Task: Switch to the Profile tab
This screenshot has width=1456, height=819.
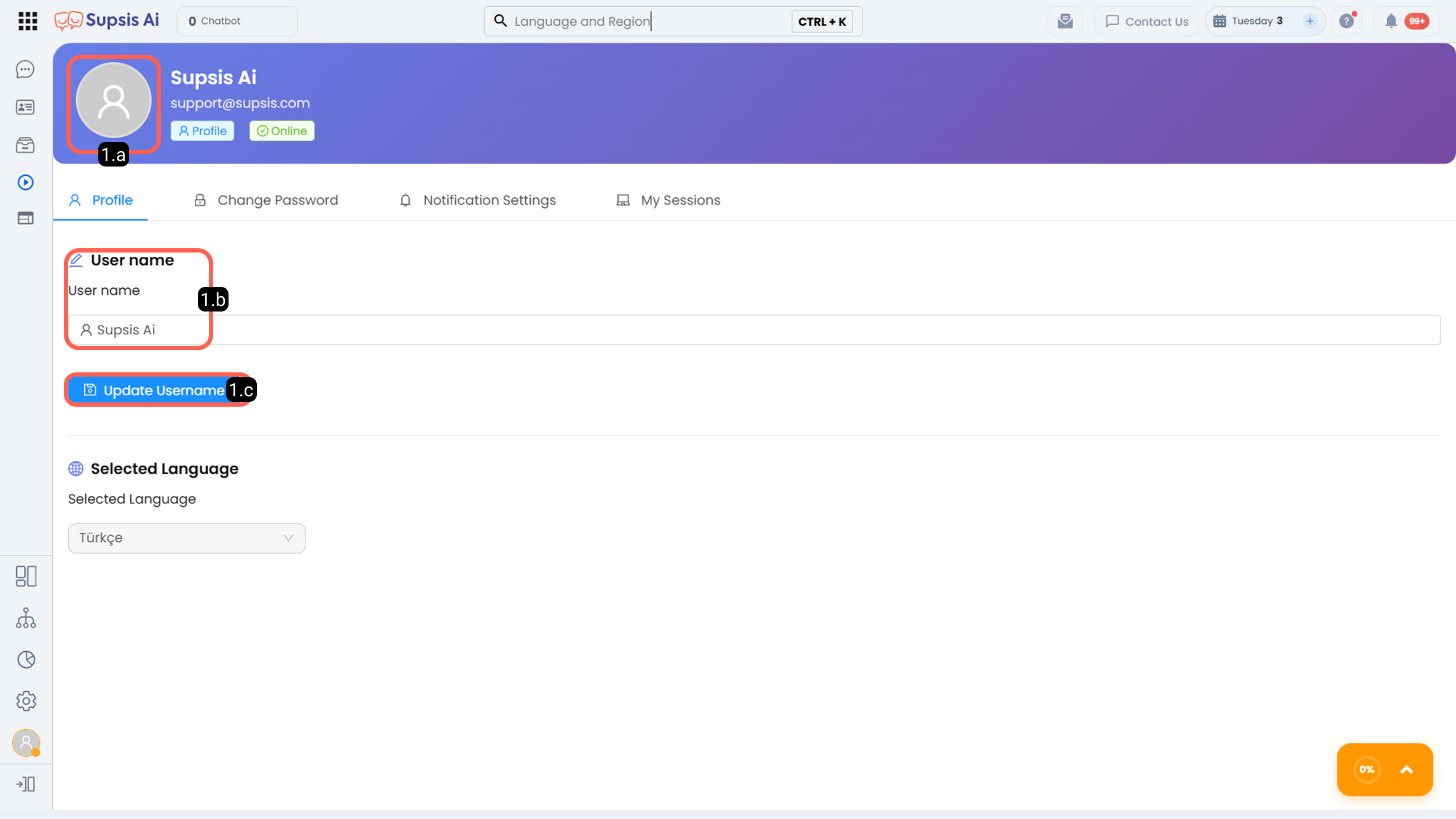Action: [x=101, y=200]
